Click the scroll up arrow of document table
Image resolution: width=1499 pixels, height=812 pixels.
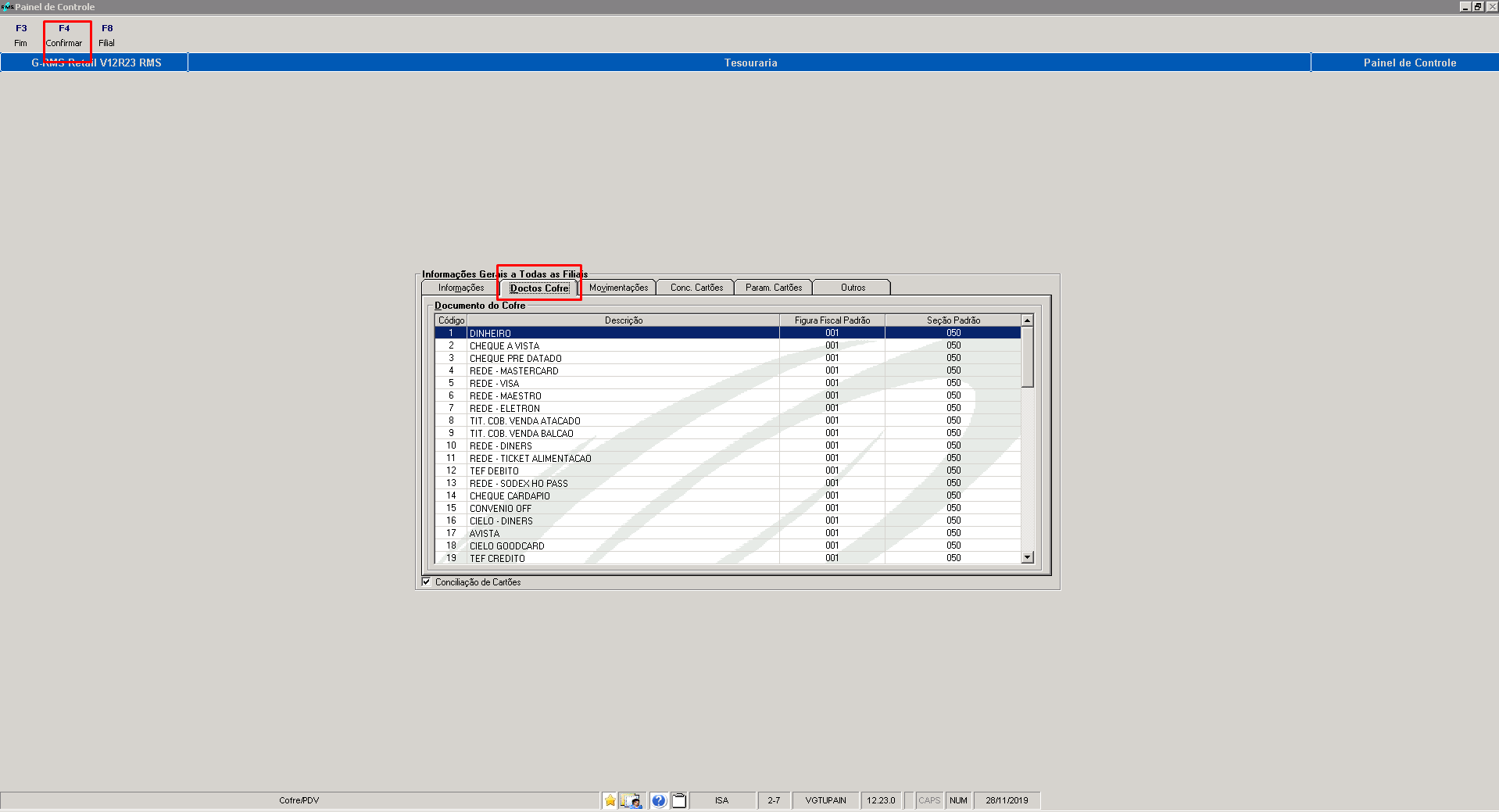point(1028,320)
